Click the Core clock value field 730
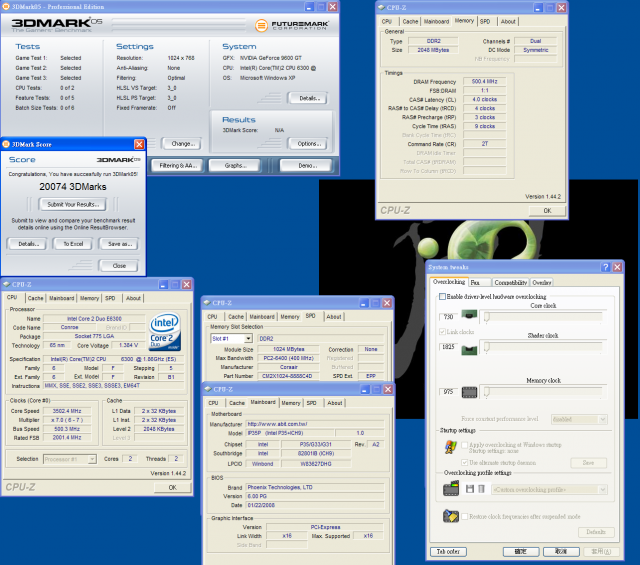The image size is (640, 565). pos(448,317)
